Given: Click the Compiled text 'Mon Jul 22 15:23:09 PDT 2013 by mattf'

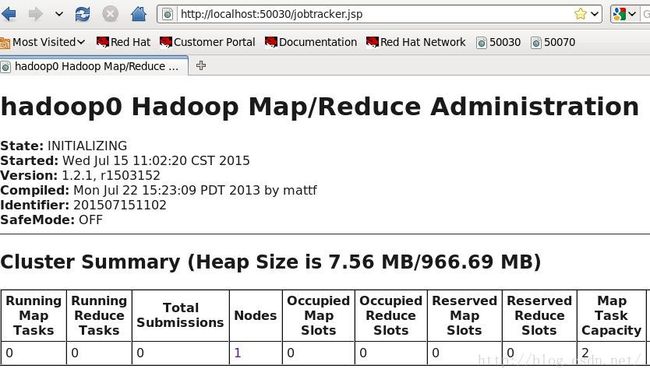Looking at the screenshot, I should pos(195,191).
